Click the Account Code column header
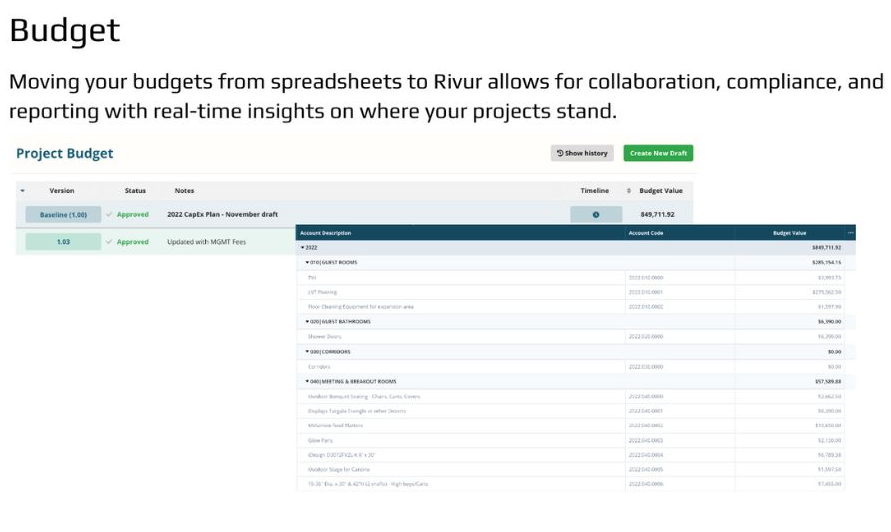Screen dimensions: 891x532 pos(644,233)
